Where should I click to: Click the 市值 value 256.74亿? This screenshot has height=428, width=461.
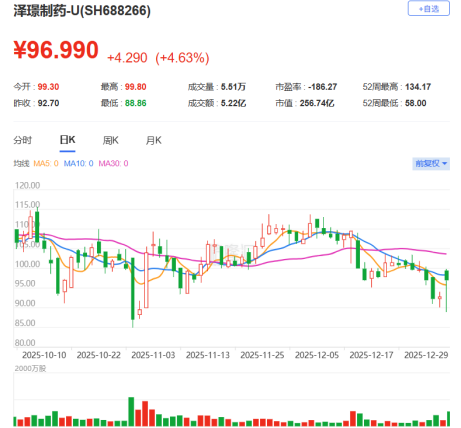(317, 103)
